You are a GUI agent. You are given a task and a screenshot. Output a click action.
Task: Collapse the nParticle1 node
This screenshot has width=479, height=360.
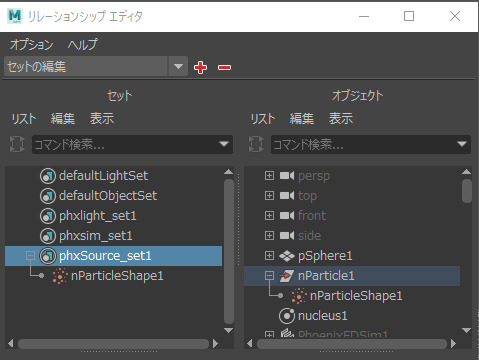point(269,276)
